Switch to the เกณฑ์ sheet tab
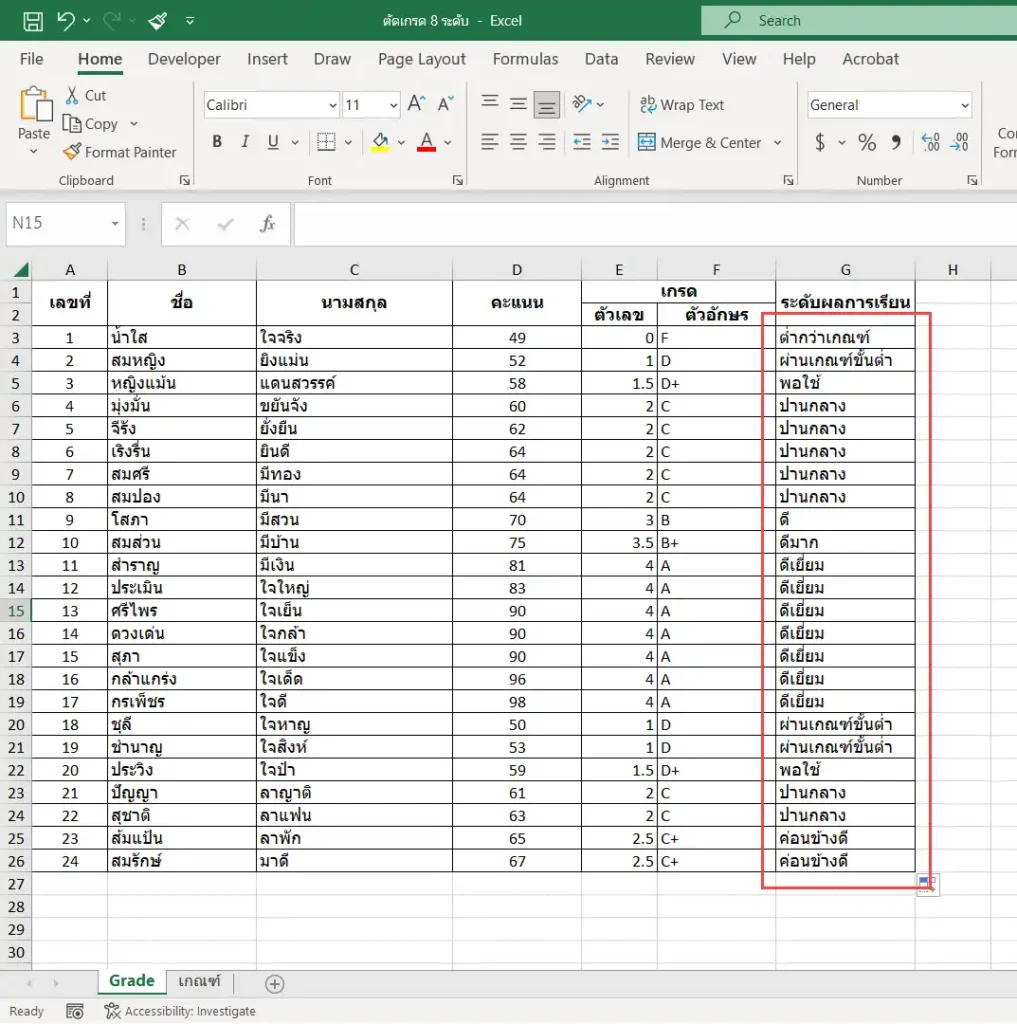Image resolution: width=1017 pixels, height=1024 pixels. (x=199, y=982)
